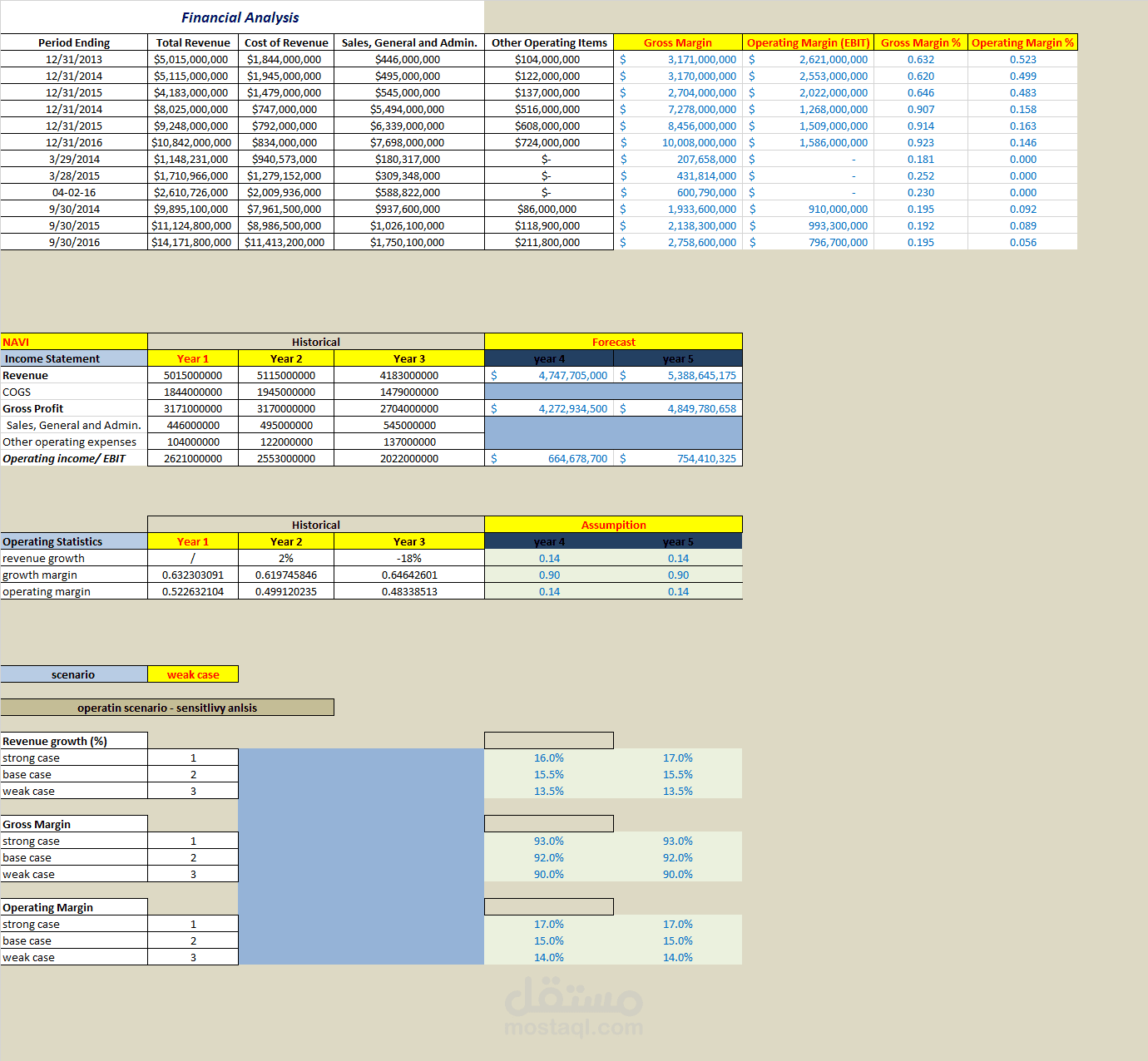The width and height of the screenshot is (1148, 1061).
Task: Select the year 5 14.0% weak case value
Action: tap(678, 957)
